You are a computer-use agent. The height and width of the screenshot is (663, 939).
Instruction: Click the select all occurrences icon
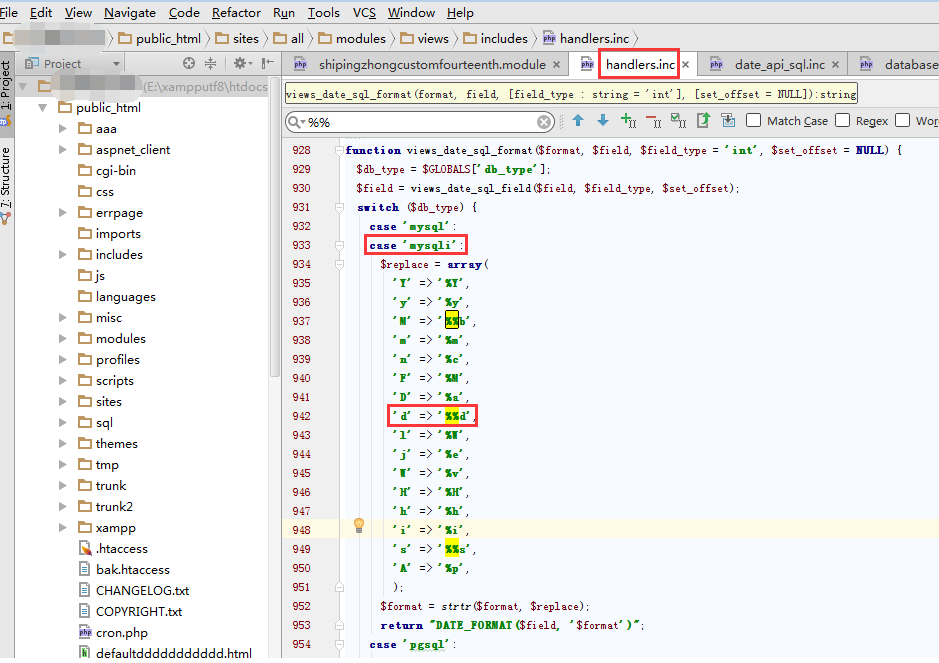click(x=678, y=120)
